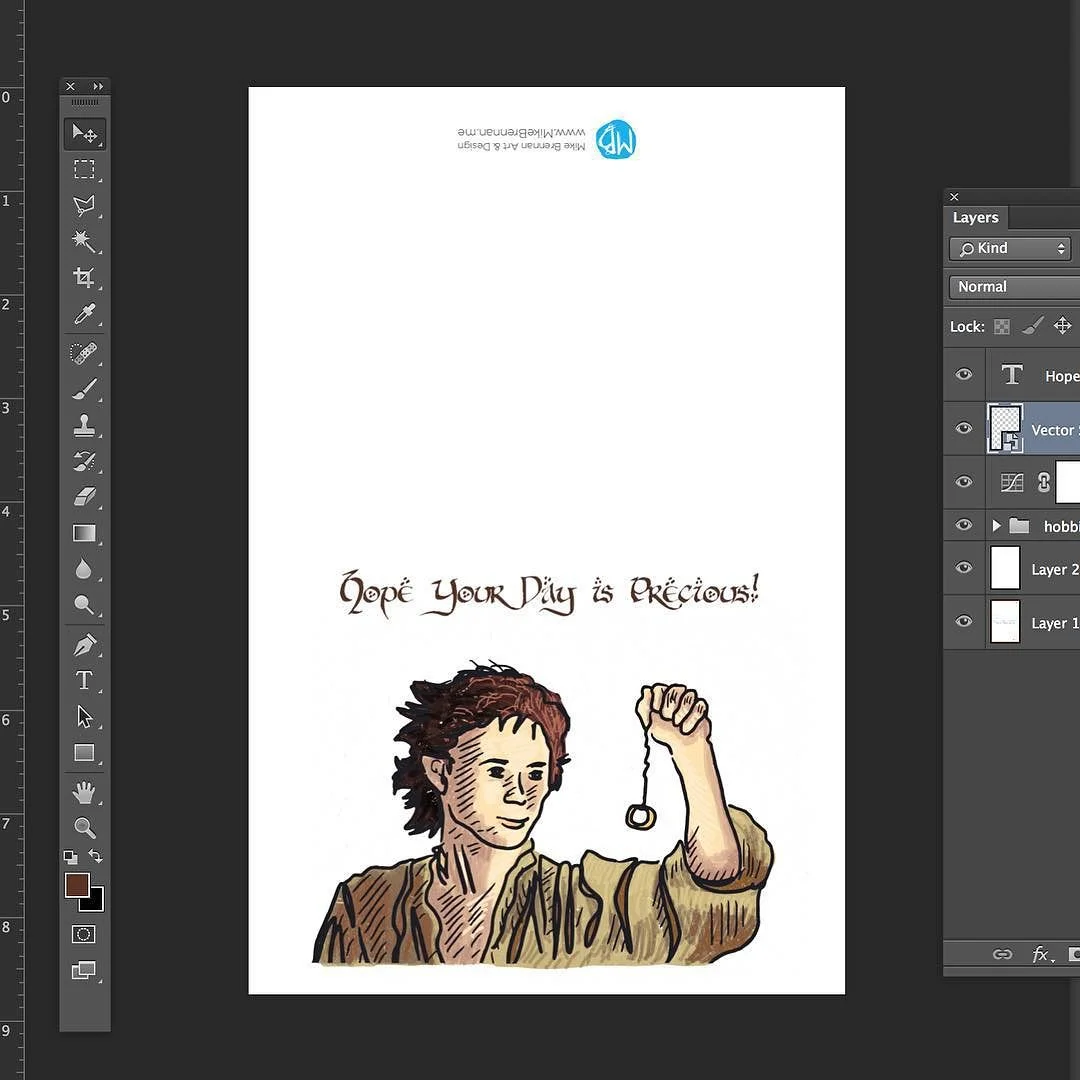Image resolution: width=1080 pixels, height=1080 pixels.
Task: Lock layer position
Action: click(1063, 326)
